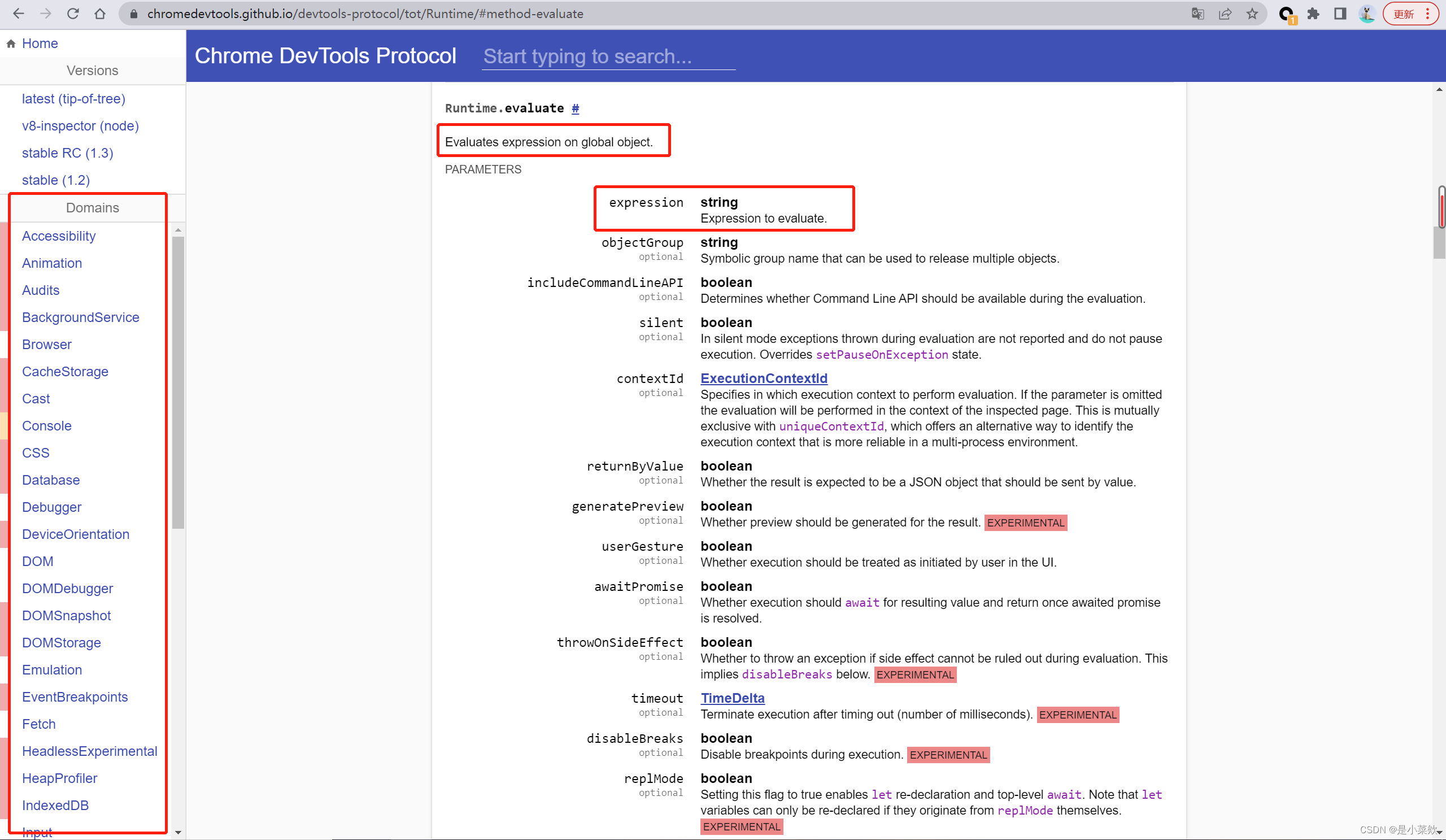Open the Animation domain
Image resolution: width=1446 pixels, height=840 pixels.
[51, 263]
